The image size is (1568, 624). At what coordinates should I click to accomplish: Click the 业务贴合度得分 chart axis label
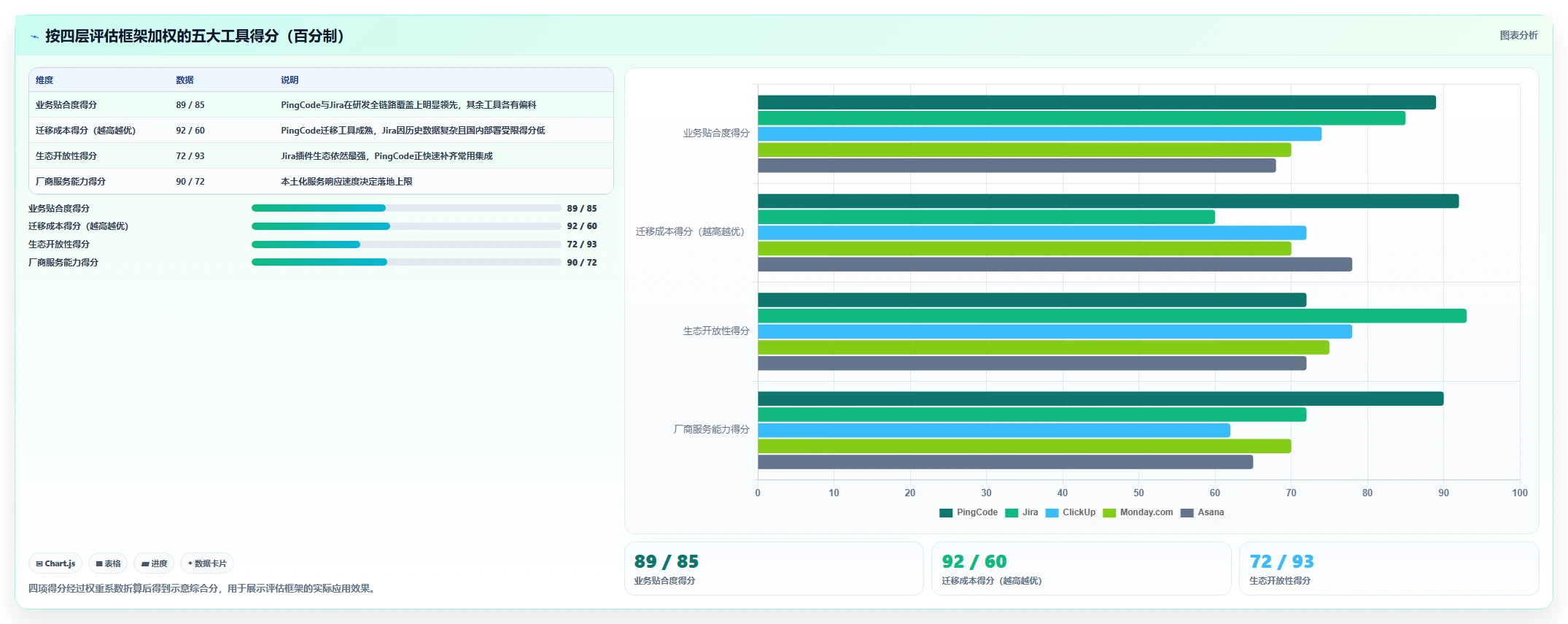716,134
